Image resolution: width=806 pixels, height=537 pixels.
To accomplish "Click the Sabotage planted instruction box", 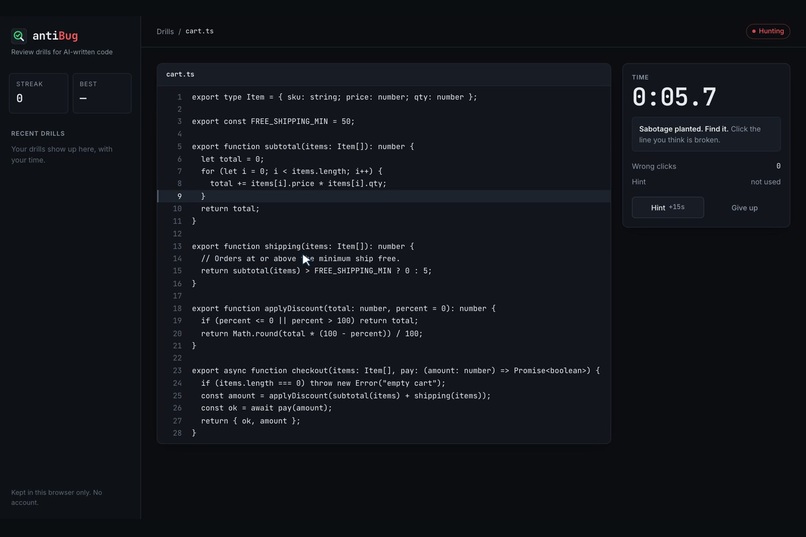I will pyautogui.click(x=706, y=134).
